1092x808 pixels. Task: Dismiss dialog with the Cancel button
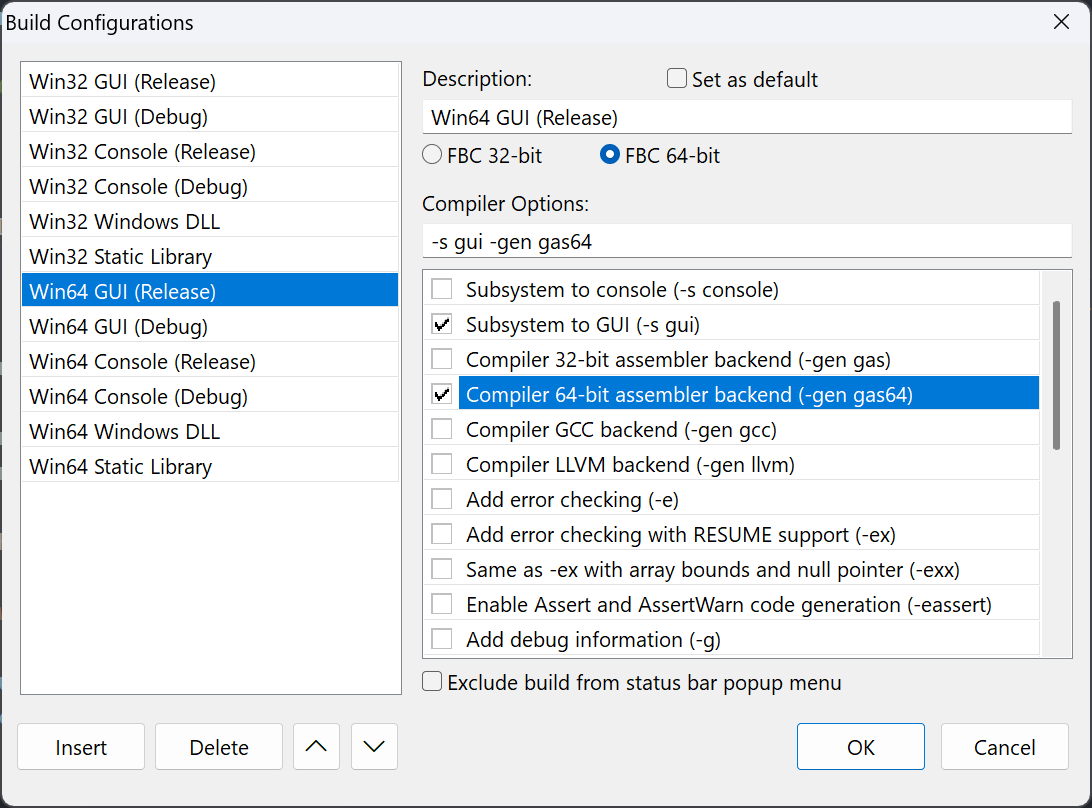coord(1004,747)
